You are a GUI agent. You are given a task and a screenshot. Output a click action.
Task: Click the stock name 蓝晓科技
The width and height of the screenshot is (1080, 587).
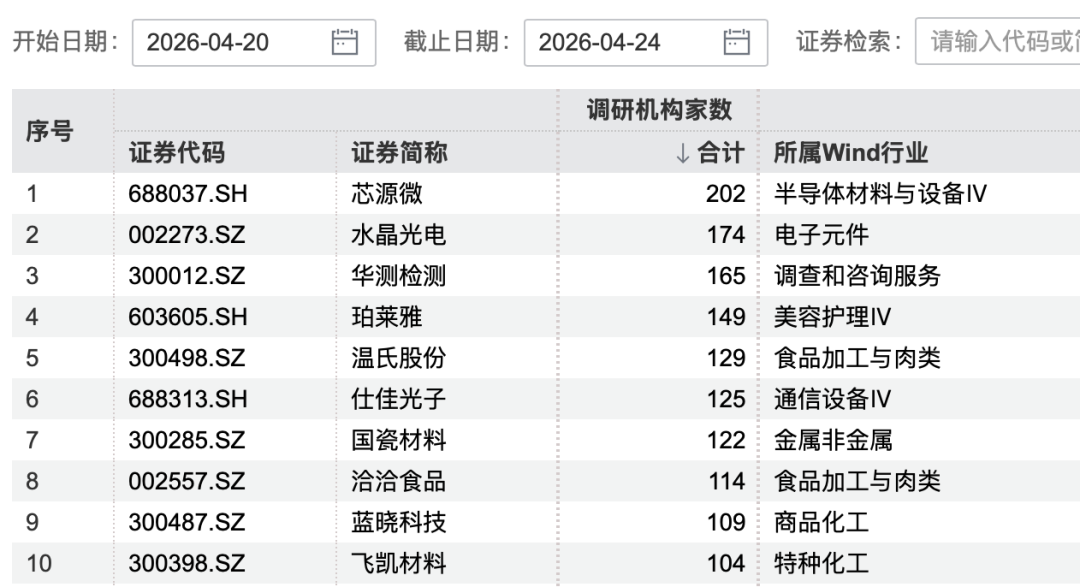tap(399, 522)
